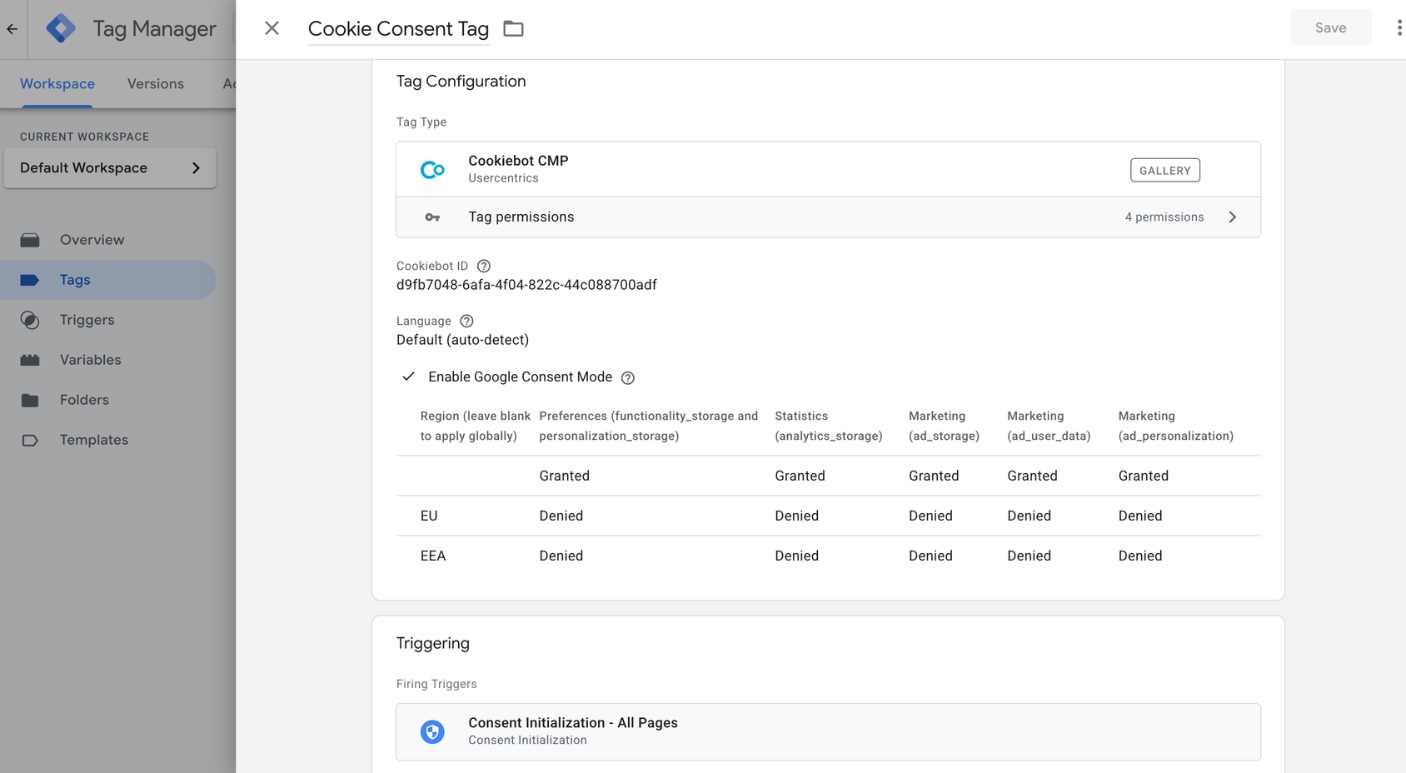This screenshot has width=1406, height=773.
Task: Click the Tag Manager diamond logo
Action: (x=61, y=29)
